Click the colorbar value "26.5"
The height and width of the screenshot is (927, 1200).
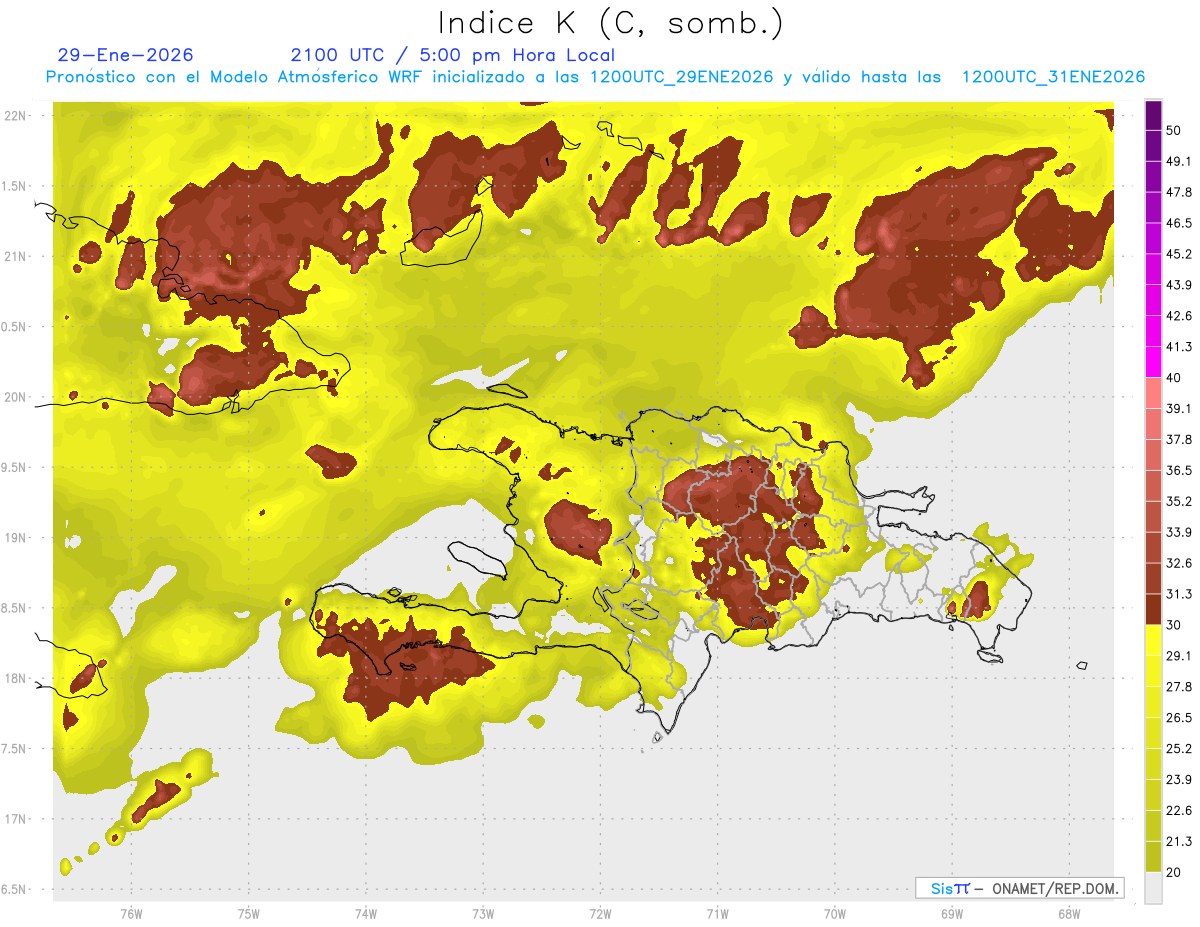1178,718
